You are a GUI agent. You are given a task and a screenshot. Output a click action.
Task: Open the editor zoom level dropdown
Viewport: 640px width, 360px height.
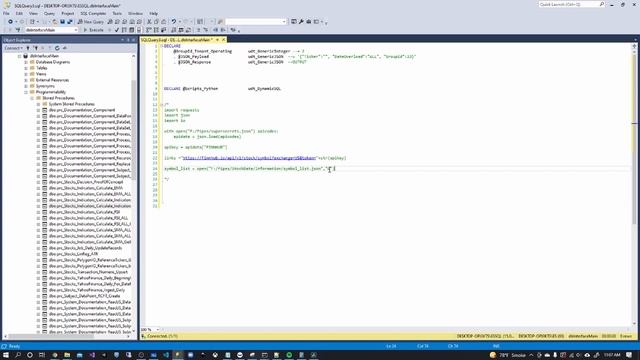(158, 329)
